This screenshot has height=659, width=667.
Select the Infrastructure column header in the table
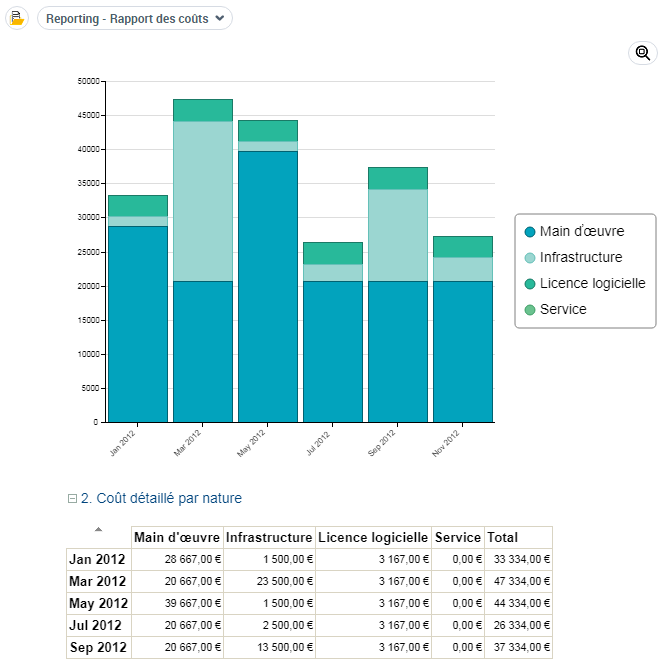[269, 537]
